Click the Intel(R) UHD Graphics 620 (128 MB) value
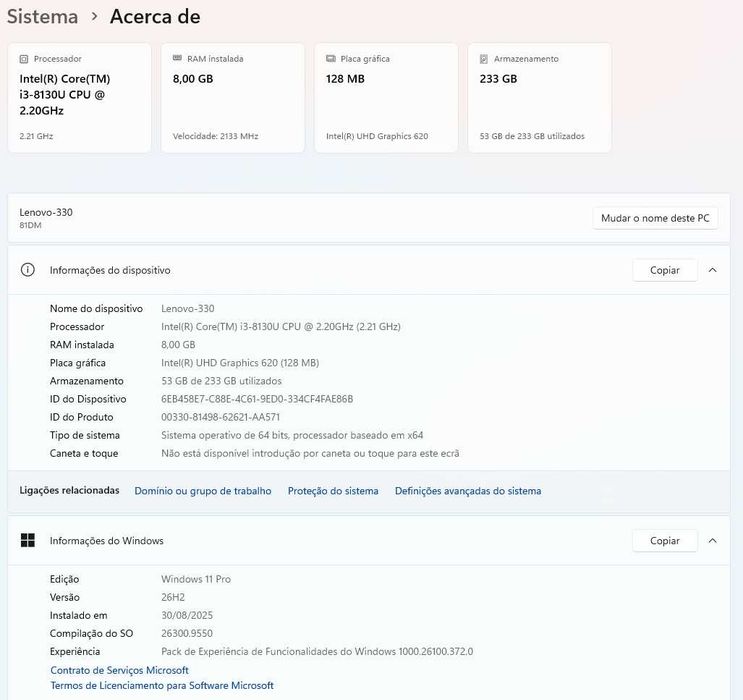The image size is (743, 700). click(240, 363)
